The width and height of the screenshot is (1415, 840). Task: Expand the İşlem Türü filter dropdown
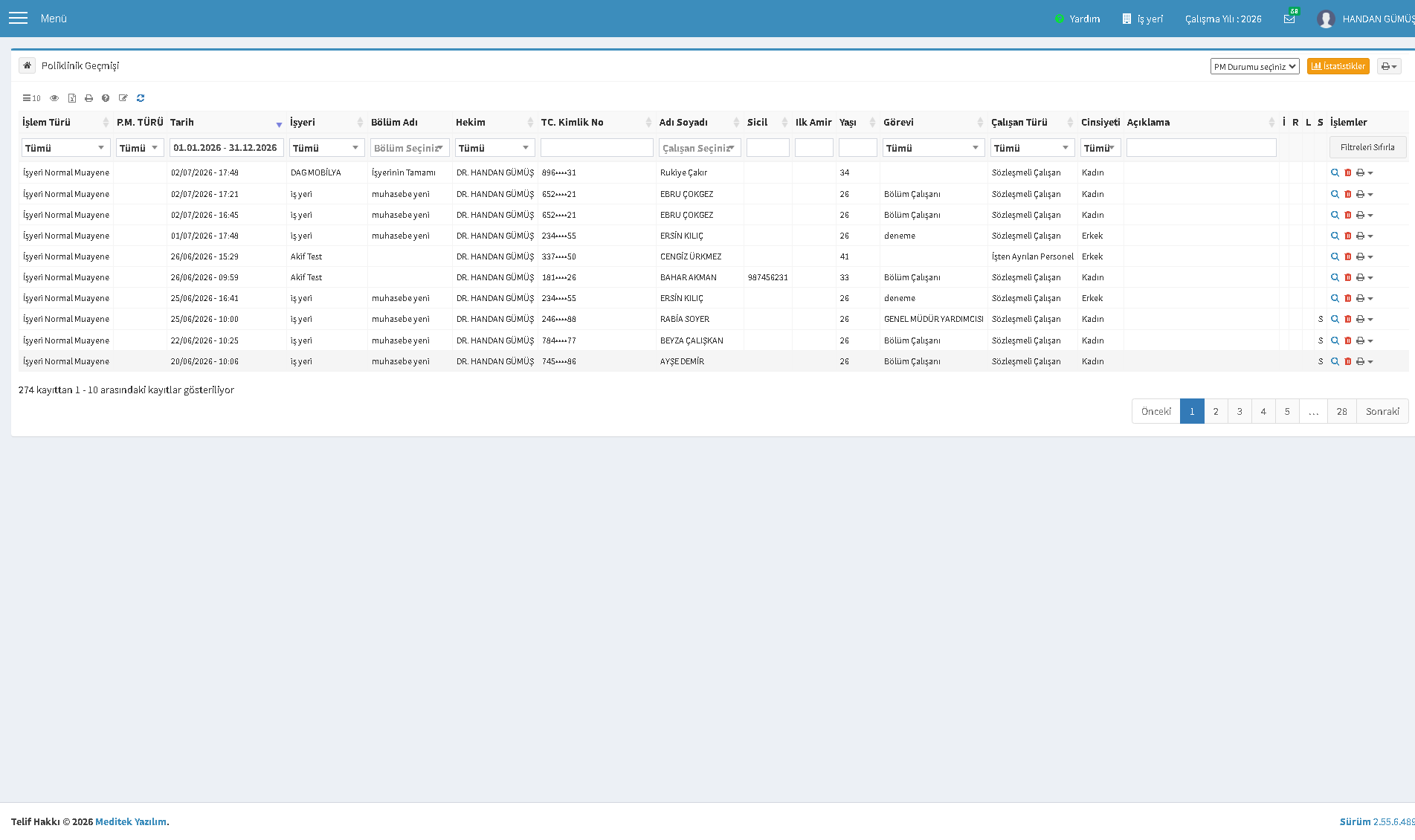66,148
